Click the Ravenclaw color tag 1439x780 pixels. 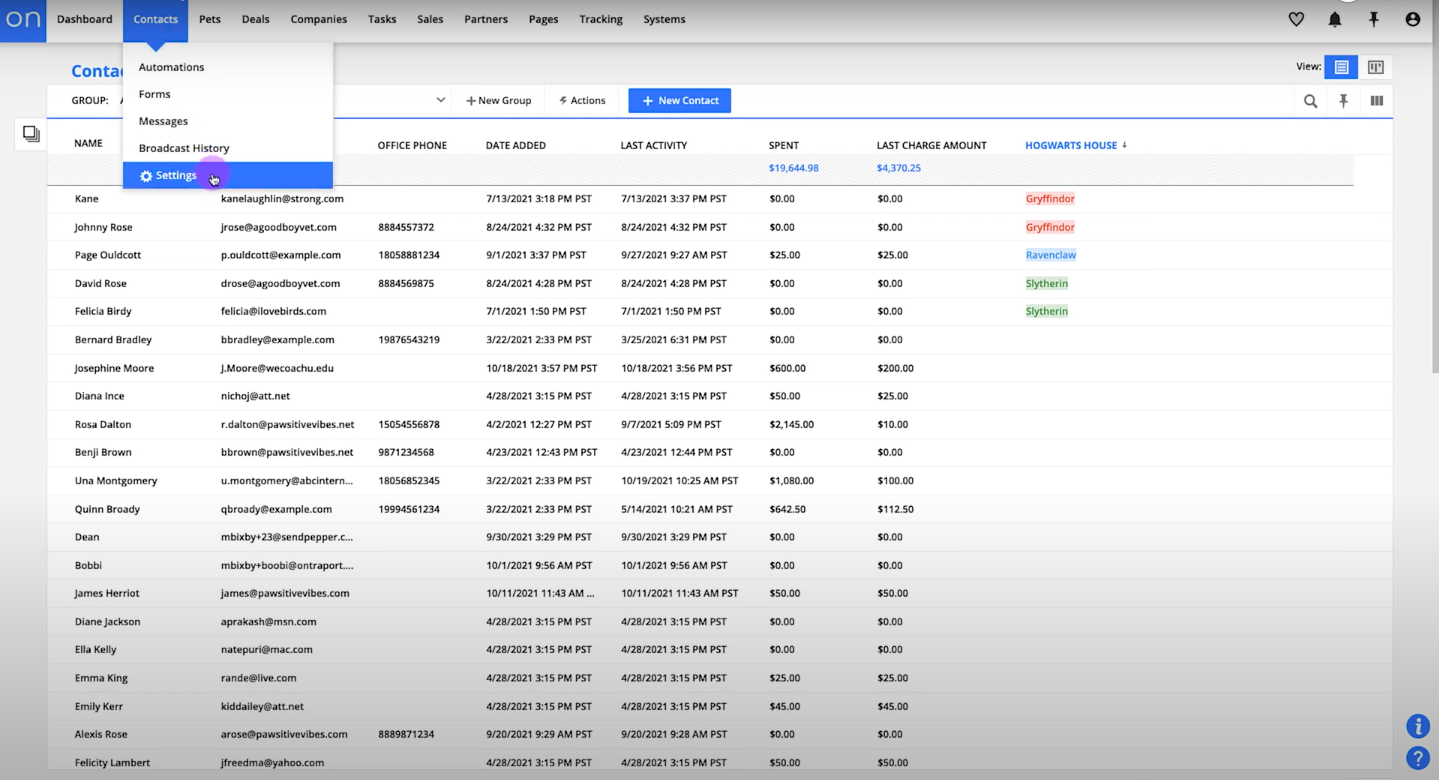(x=1050, y=255)
